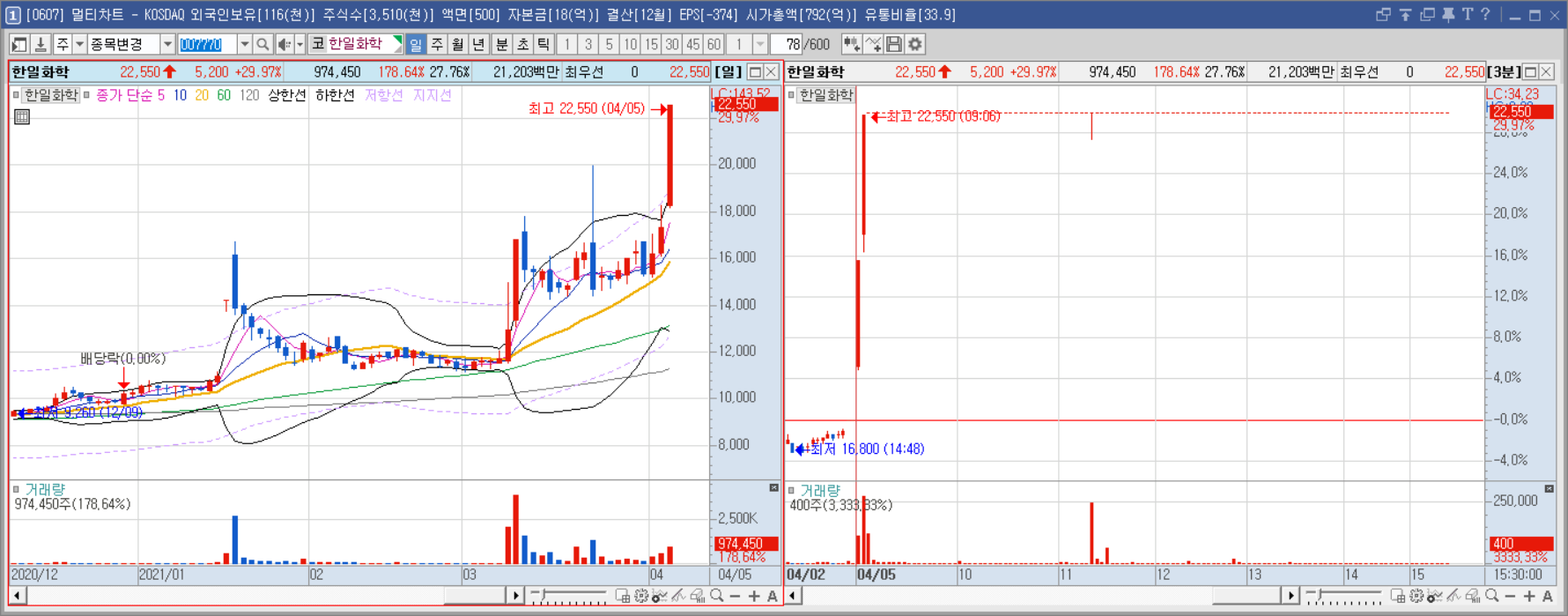The width and height of the screenshot is (1568, 616).
Task: Open the stock code 007770 dropdown arrow
Action: coord(244,44)
